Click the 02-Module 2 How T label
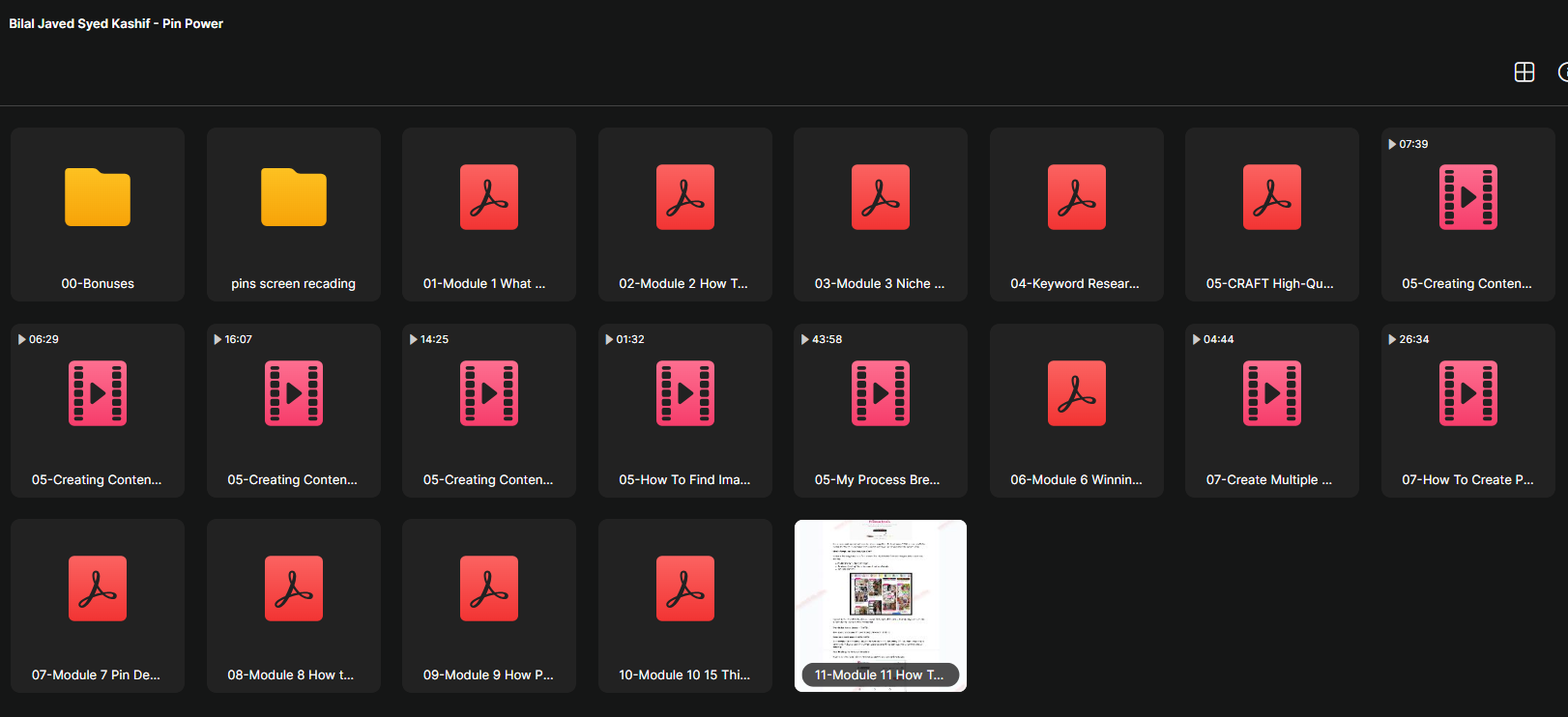This screenshot has height=717, width=1568. (x=683, y=284)
